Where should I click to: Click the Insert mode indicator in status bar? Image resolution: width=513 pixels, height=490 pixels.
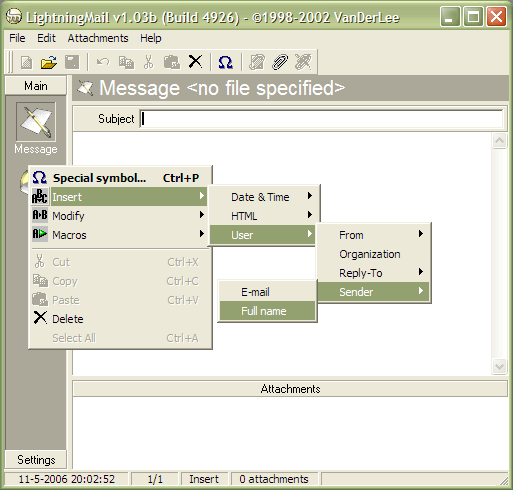tap(204, 479)
